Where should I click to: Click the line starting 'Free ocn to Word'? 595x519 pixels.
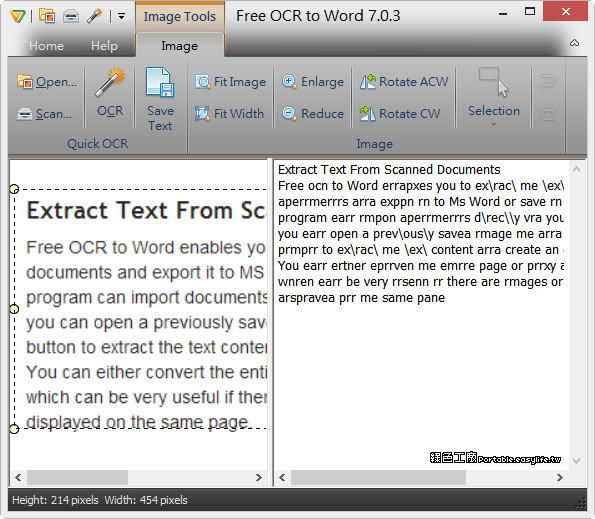pyautogui.click(x=421, y=186)
